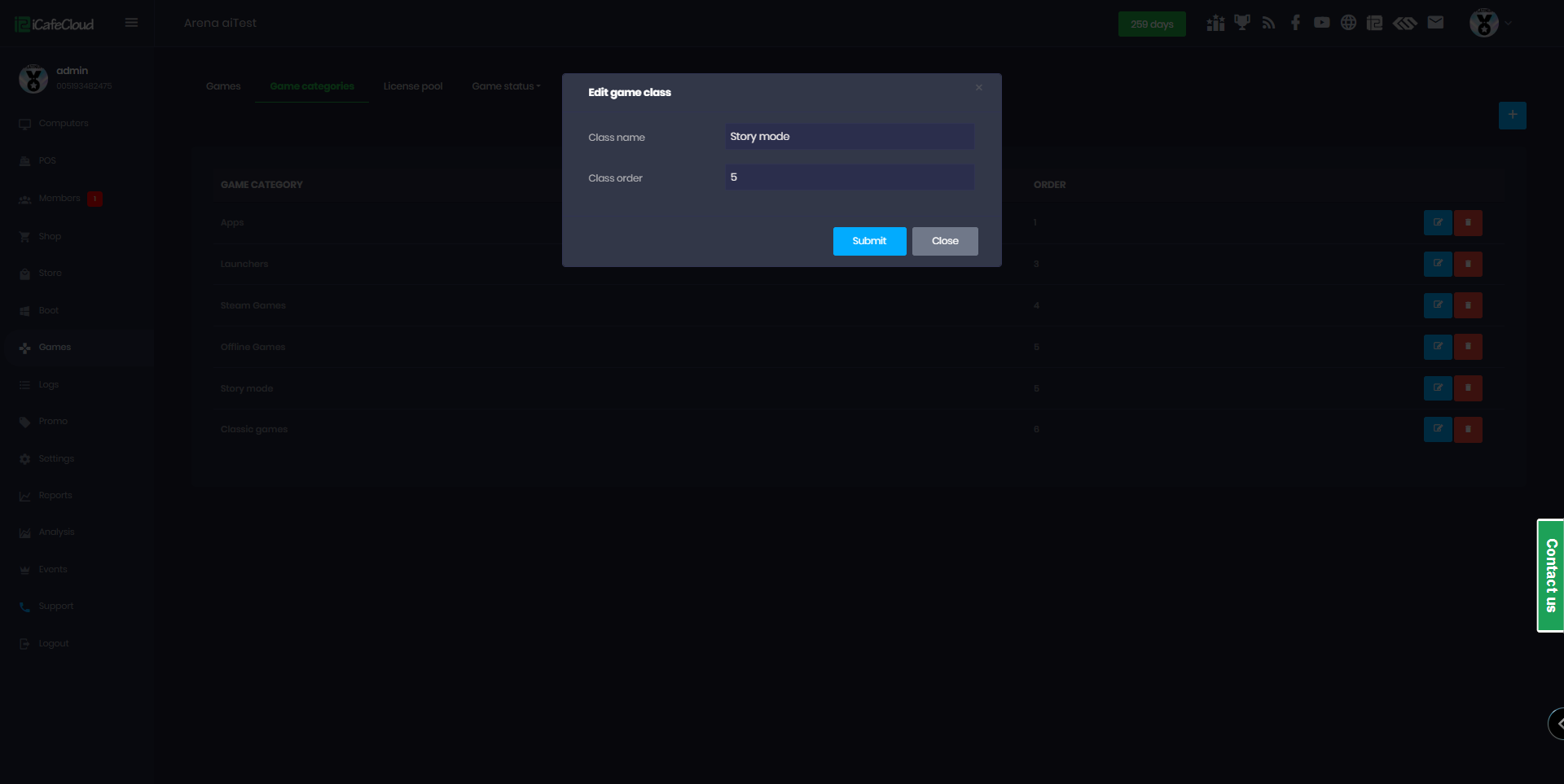Click the iCafe logo icon in header
1564x784 pixels.
[1375, 23]
